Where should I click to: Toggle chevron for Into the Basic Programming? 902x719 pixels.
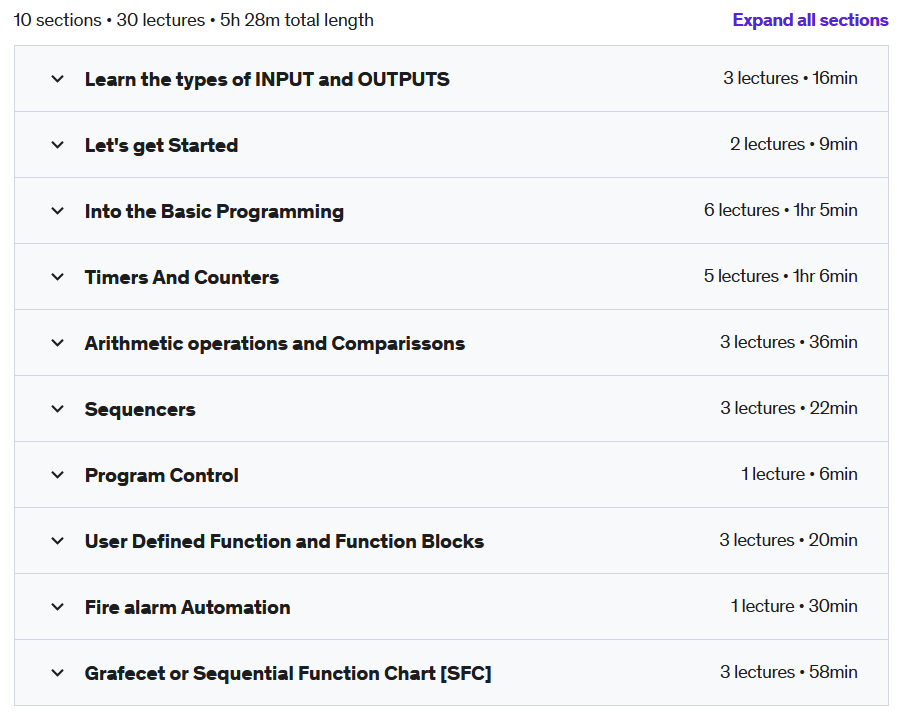(58, 211)
